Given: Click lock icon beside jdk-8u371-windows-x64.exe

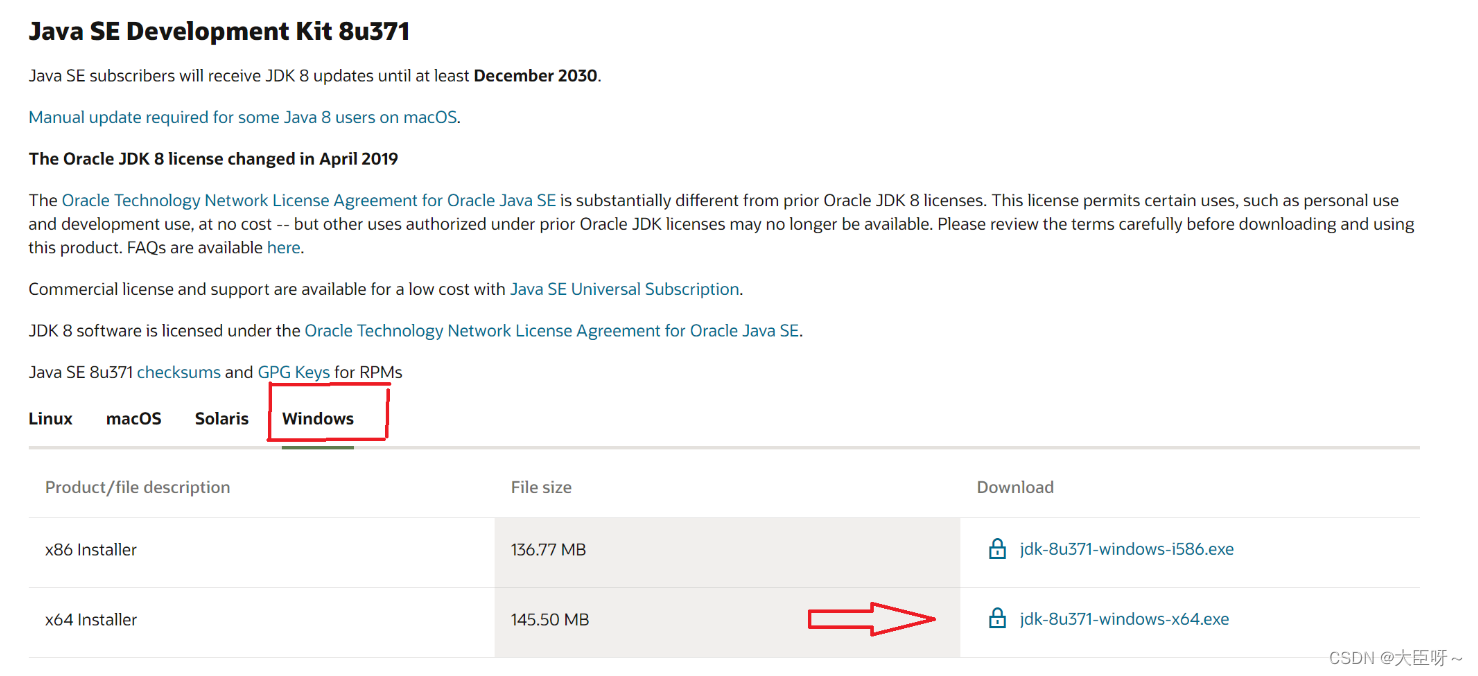Looking at the screenshot, I should [996, 618].
